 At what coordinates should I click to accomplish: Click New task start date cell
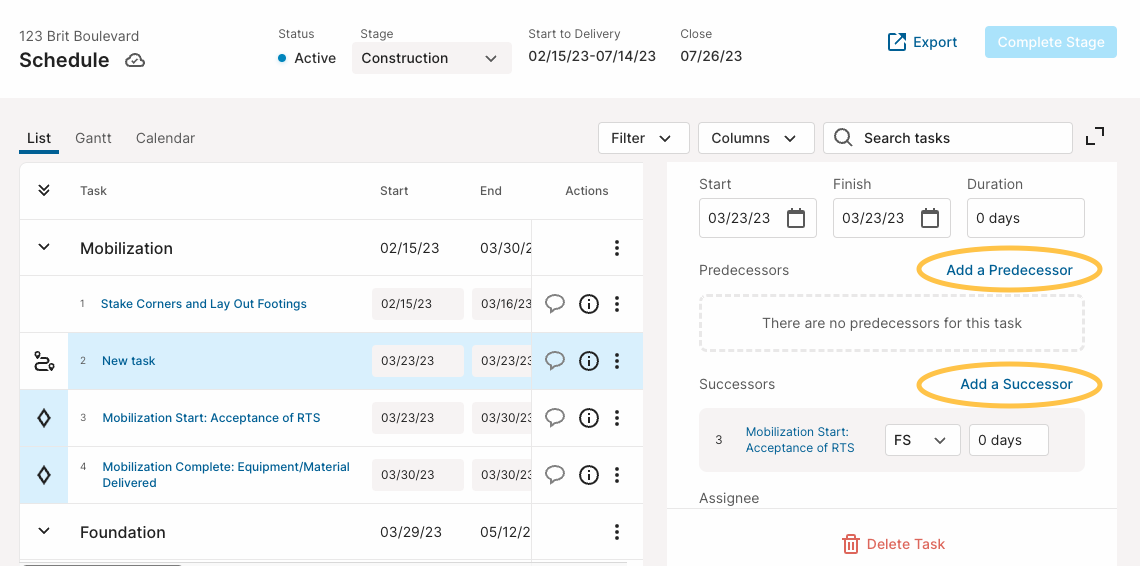pos(417,361)
